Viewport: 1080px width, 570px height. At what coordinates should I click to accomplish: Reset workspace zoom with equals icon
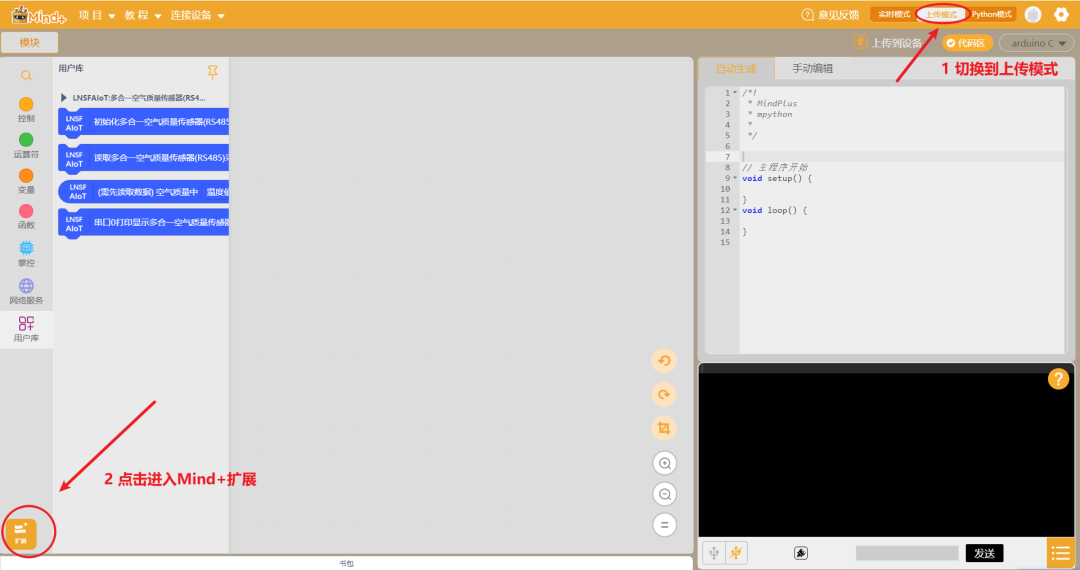665,525
